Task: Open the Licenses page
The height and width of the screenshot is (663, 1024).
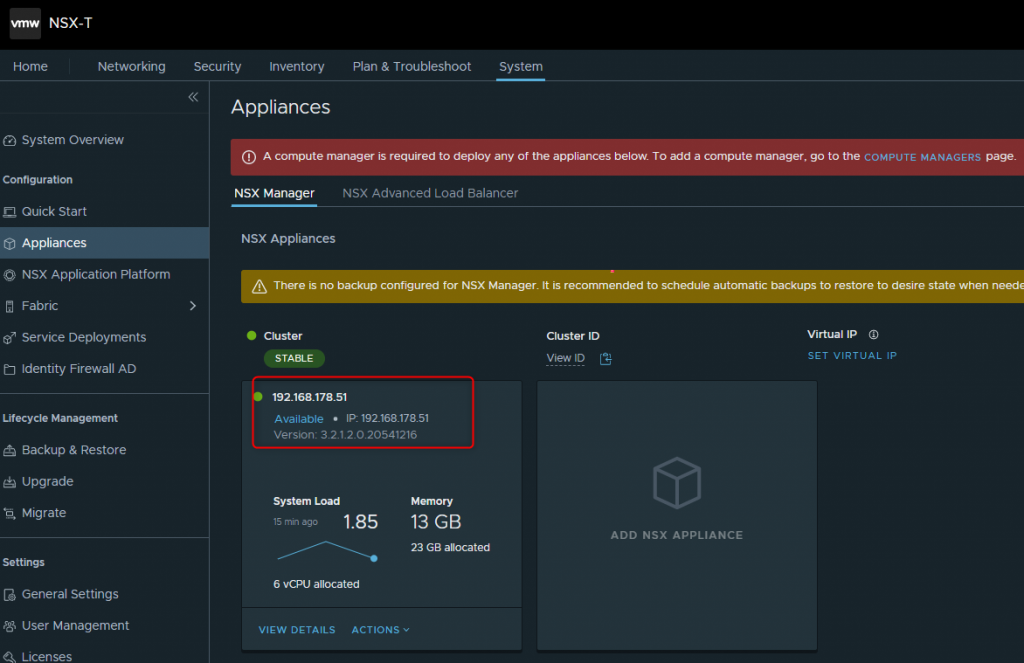Action: [x=46, y=656]
